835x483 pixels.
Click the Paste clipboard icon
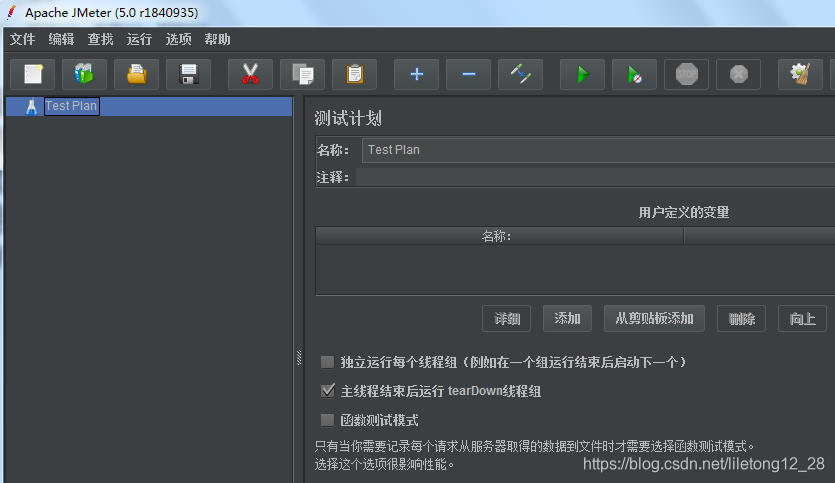tap(355, 74)
